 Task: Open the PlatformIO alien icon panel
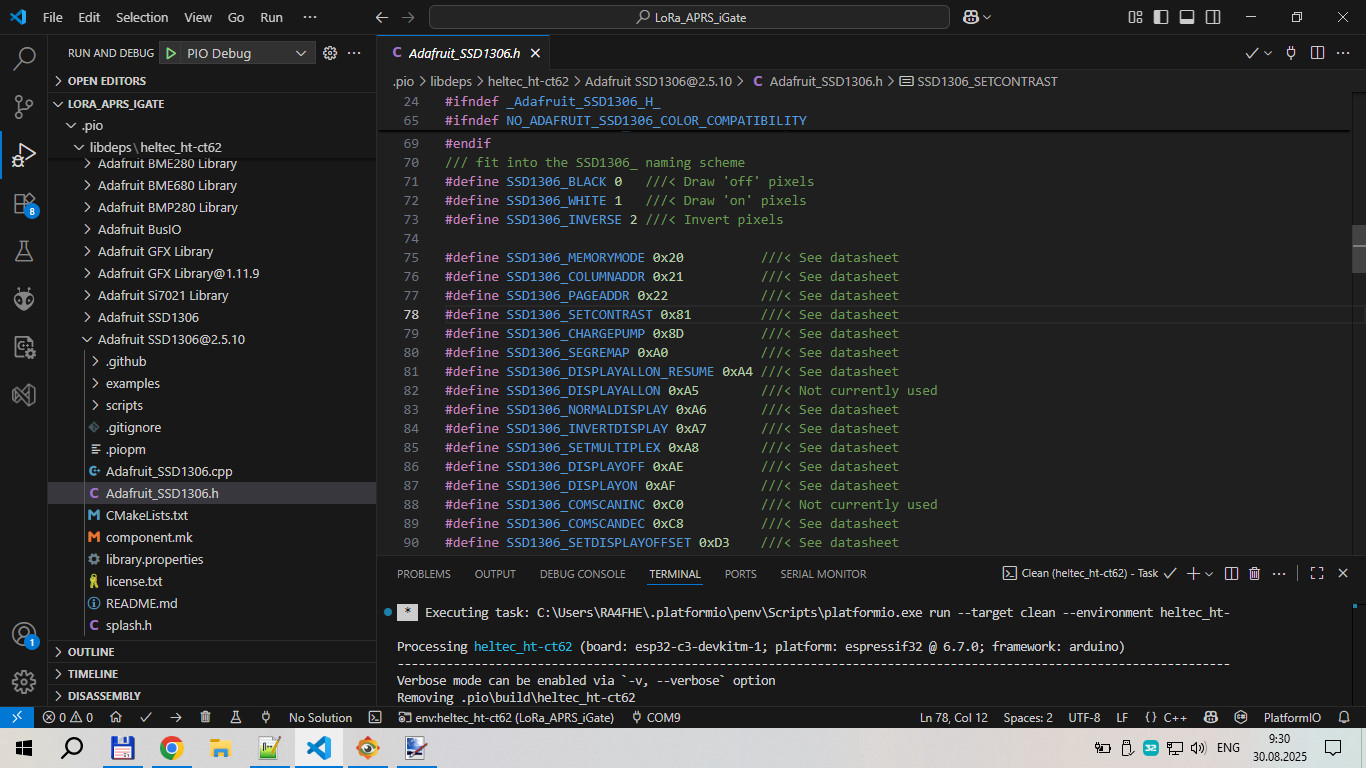pyautogui.click(x=24, y=299)
